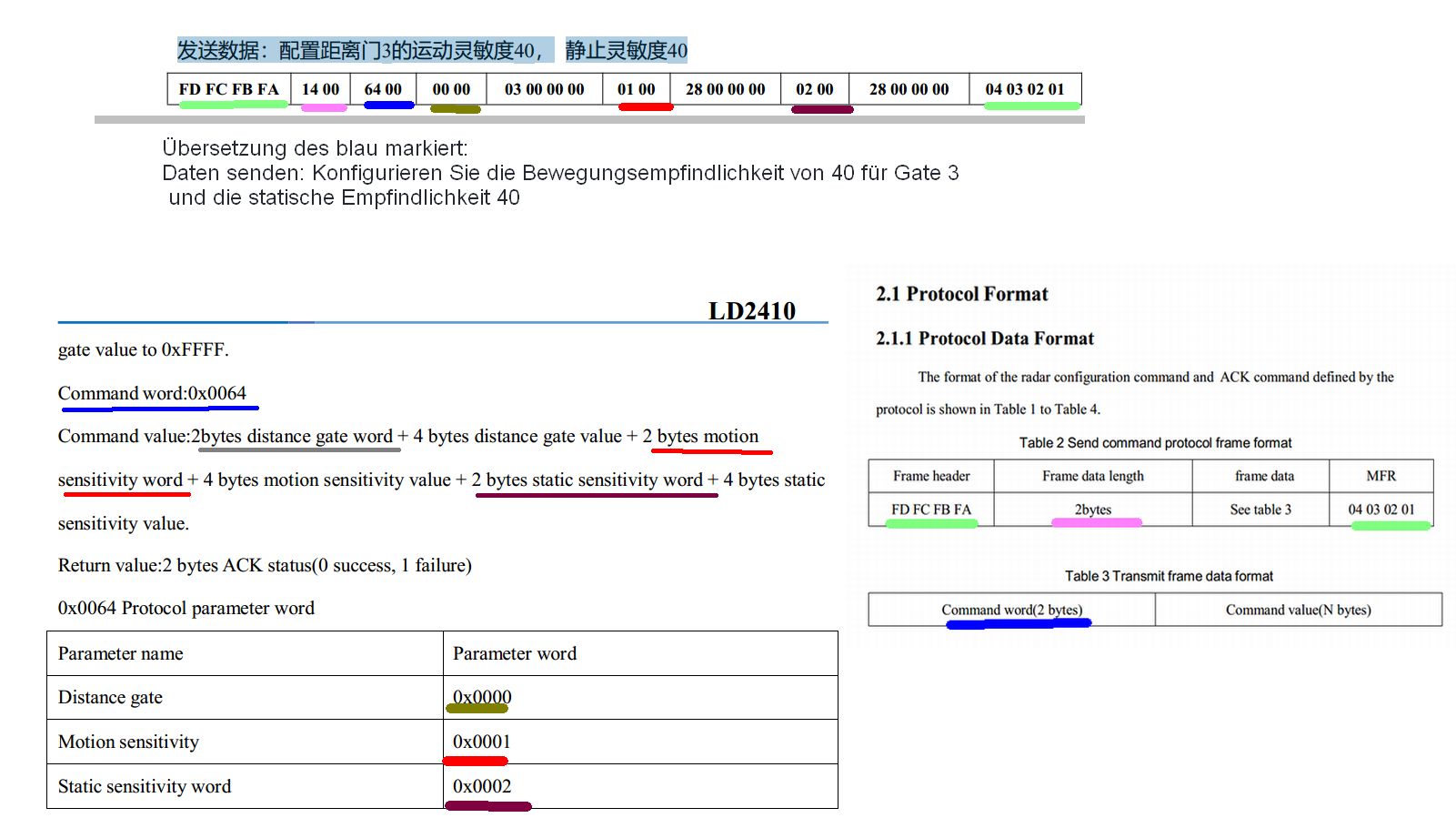This screenshot has width=1456, height=828.
Task: Click 'Table 2 Send command protocol frame format' caption
Action: tap(1155, 443)
